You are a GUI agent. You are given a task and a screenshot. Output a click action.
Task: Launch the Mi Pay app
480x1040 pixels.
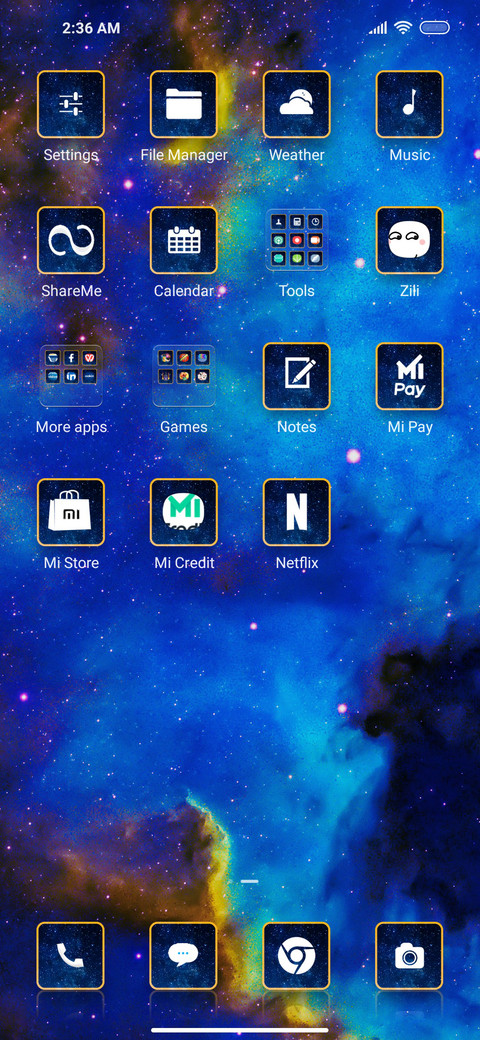click(x=409, y=376)
